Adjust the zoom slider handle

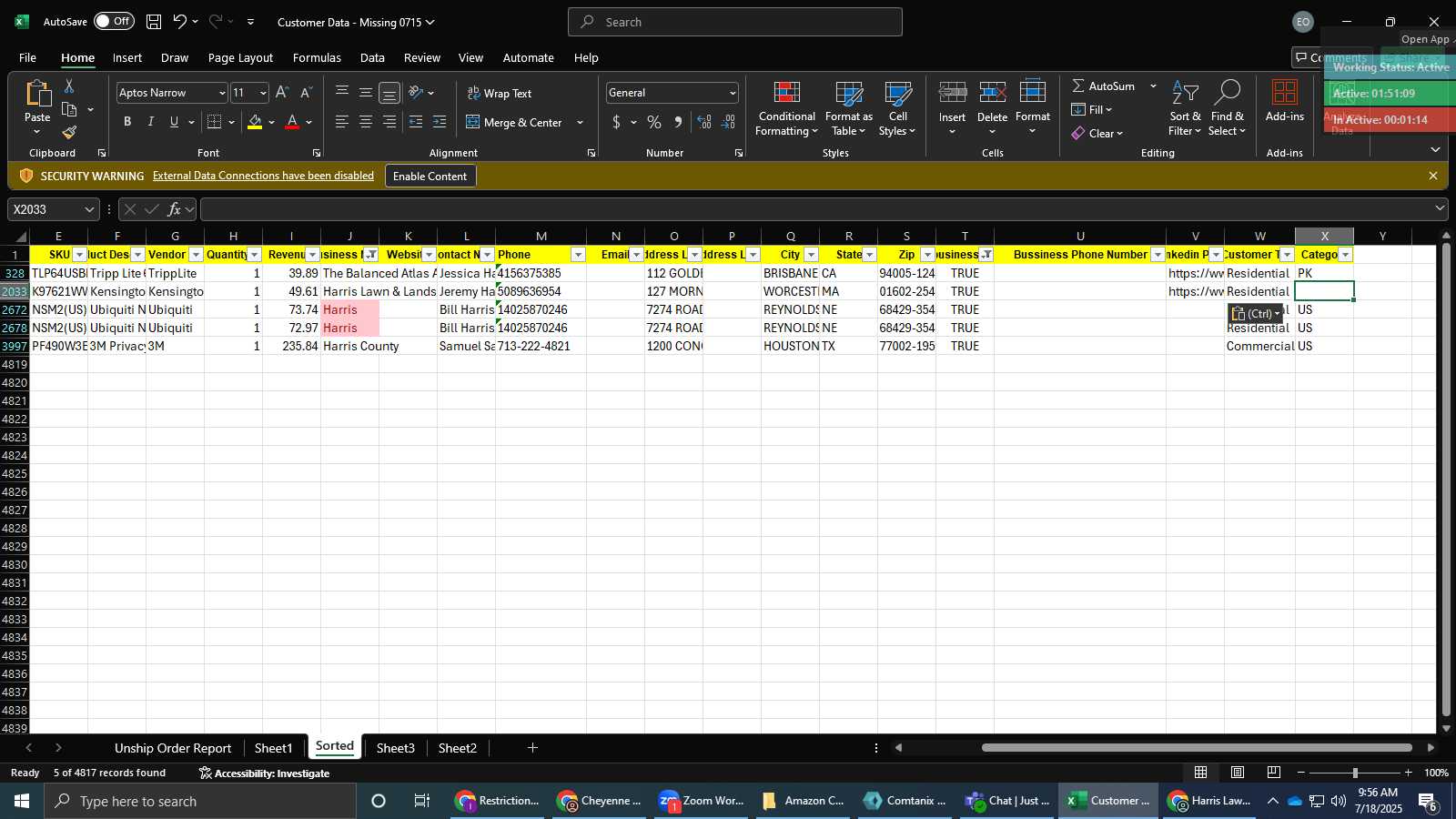1355,773
